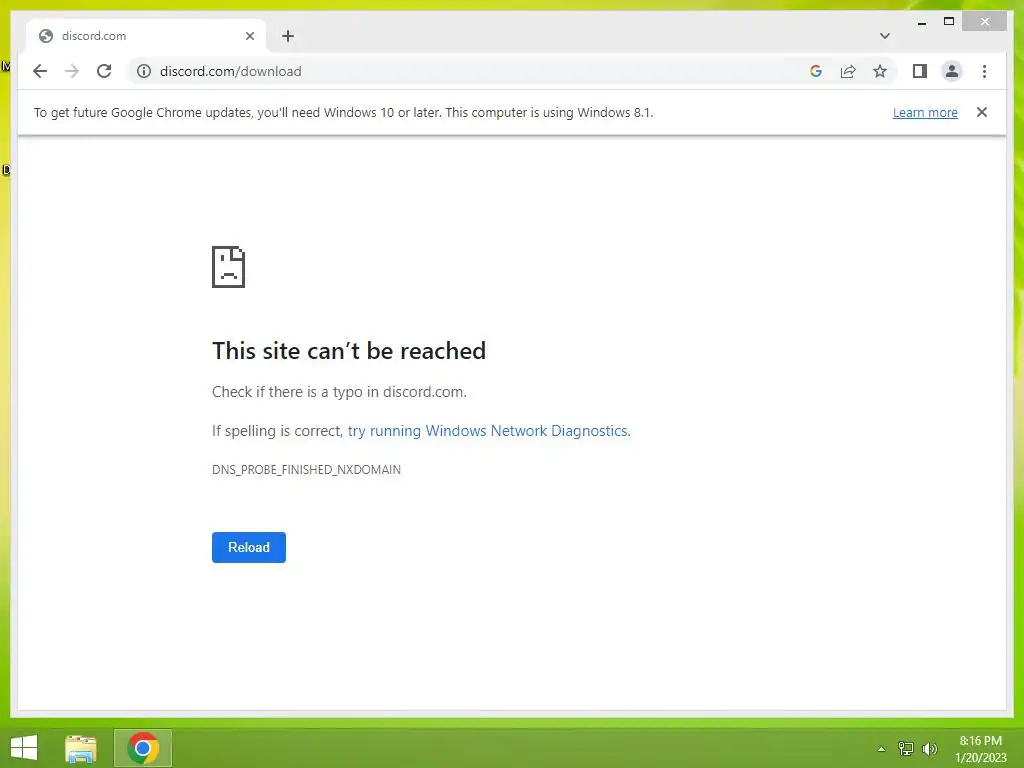Go back to the previous page
Image resolution: width=1024 pixels, height=768 pixels.
tap(40, 71)
